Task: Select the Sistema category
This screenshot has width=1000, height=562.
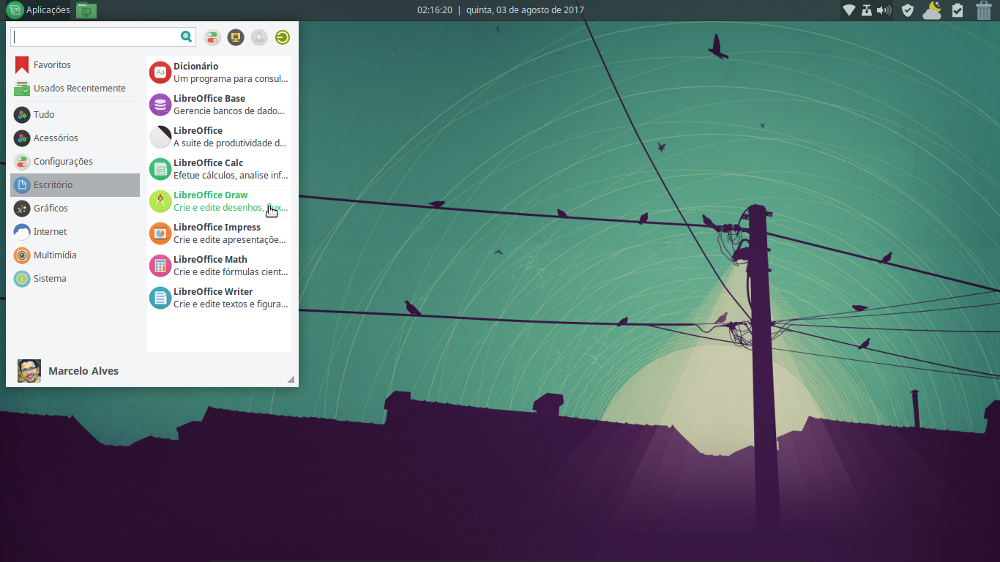Action: 75,279
